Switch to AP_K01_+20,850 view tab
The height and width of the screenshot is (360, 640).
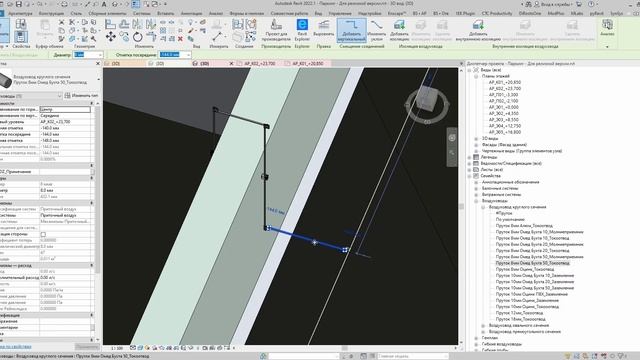pos(308,64)
